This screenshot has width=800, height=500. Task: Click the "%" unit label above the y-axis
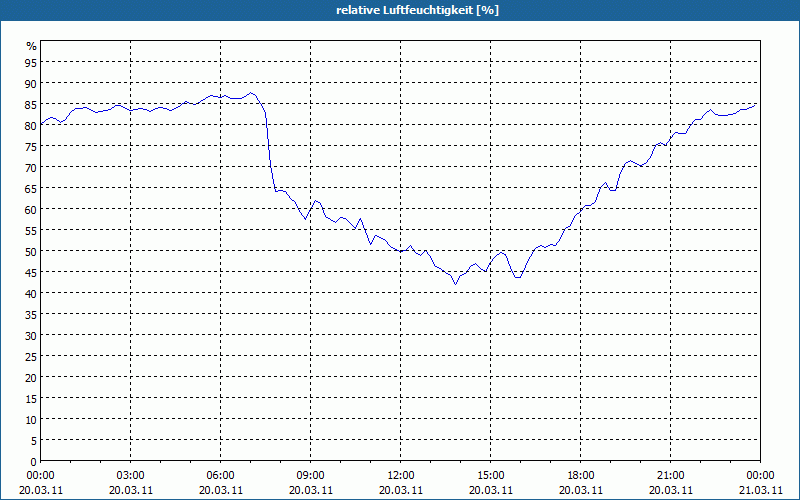tap(31, 46)
